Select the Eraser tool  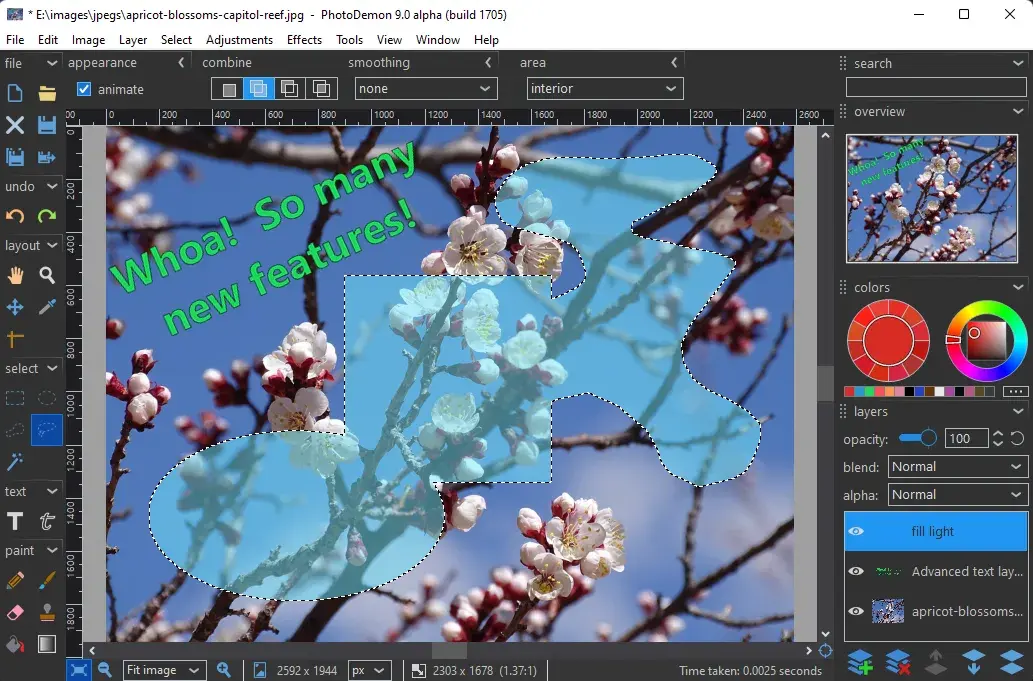click(x=15, y=611)
